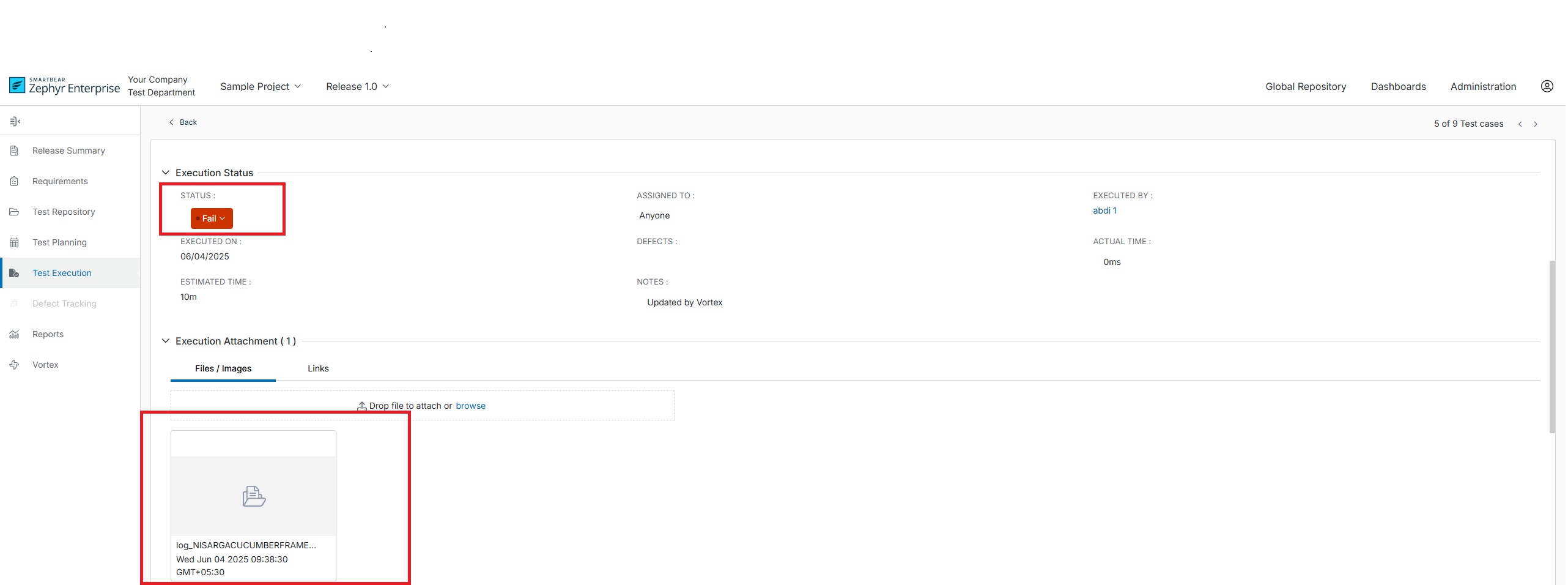Expand the Release 1.0 dropdown
The width and height of the screenshot is (1568, 585).
357,86
